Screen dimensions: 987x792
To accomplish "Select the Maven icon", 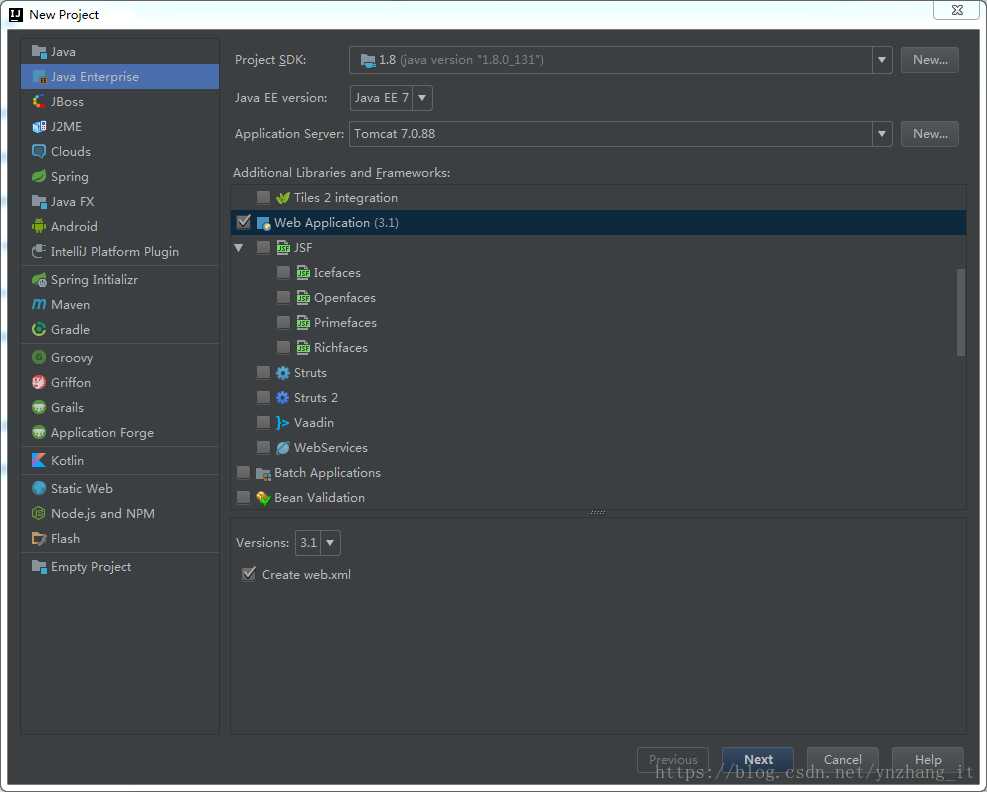I will pyautogui.click(x=39, y=305).
